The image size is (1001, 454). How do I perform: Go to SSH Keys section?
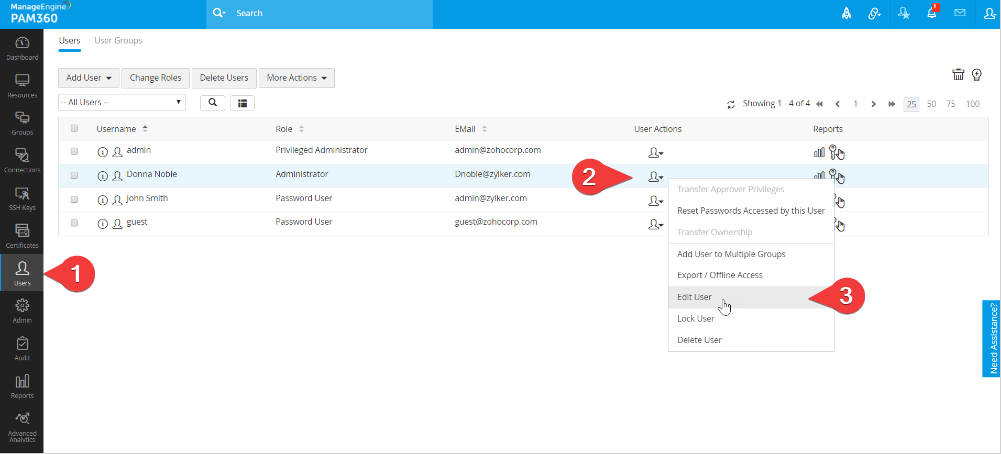[x=21, y=196]
